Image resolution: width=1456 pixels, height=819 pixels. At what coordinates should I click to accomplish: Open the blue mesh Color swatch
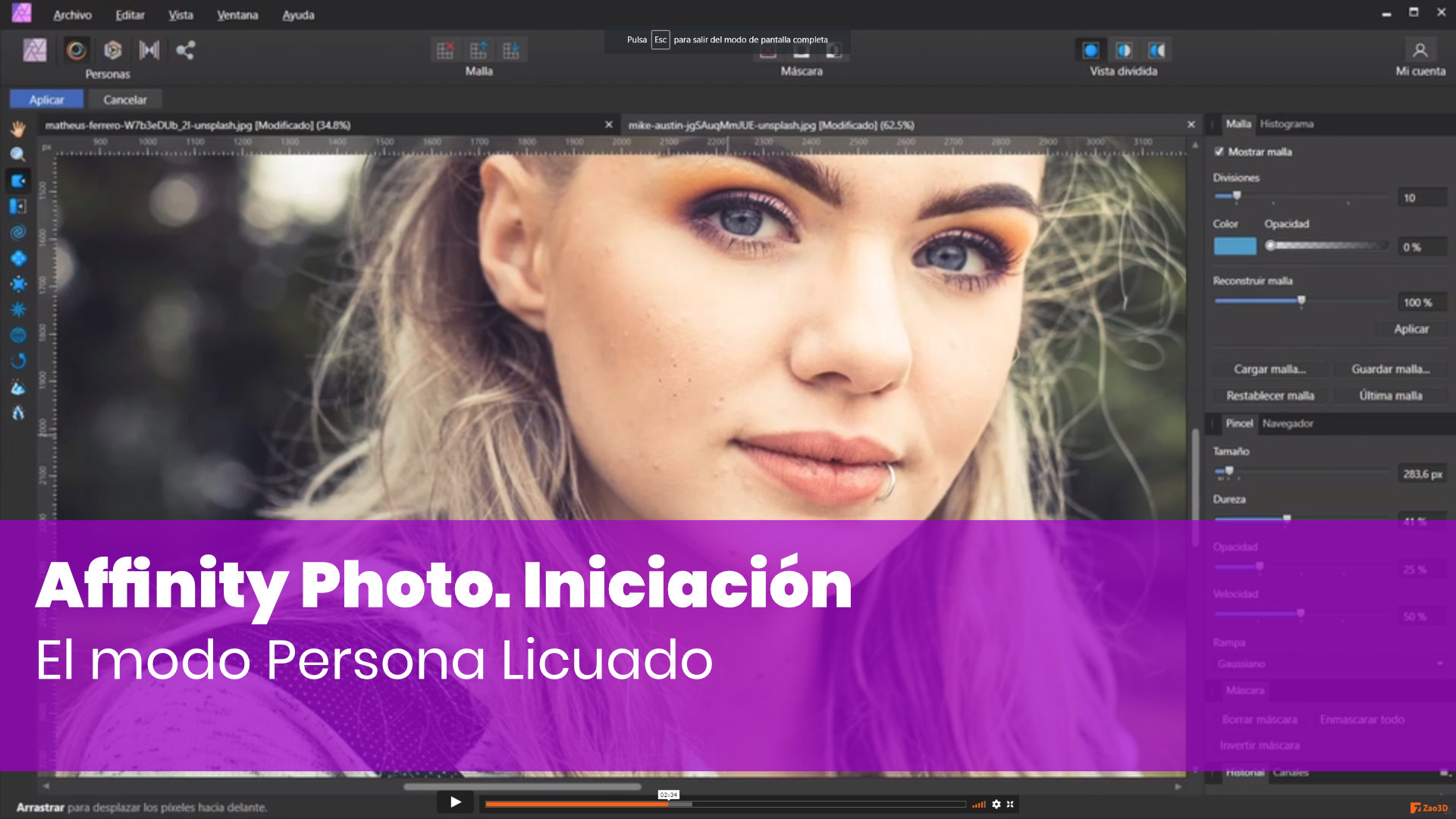(1235, 246)
